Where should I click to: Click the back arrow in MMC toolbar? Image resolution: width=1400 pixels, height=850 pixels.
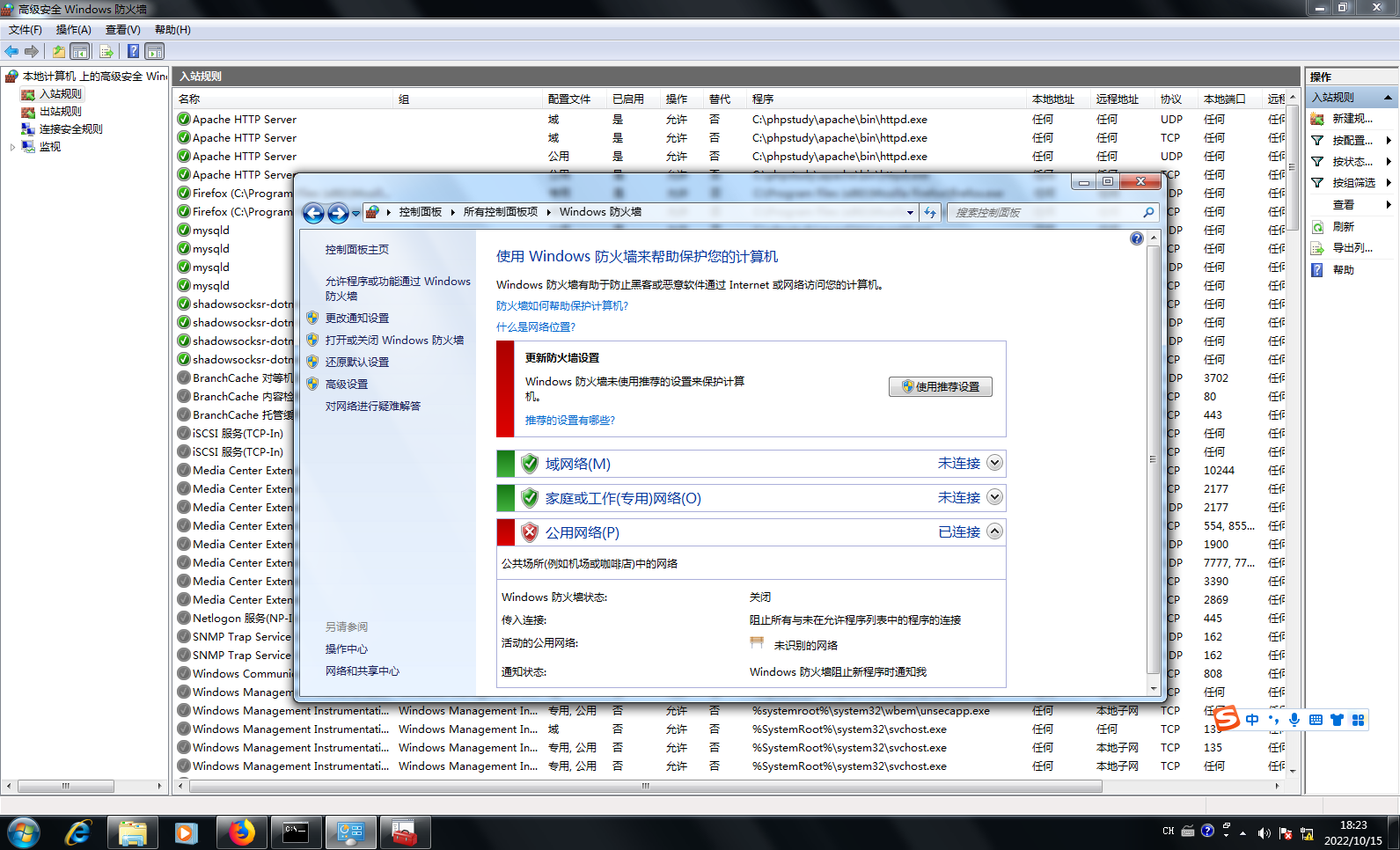[11, 51]
